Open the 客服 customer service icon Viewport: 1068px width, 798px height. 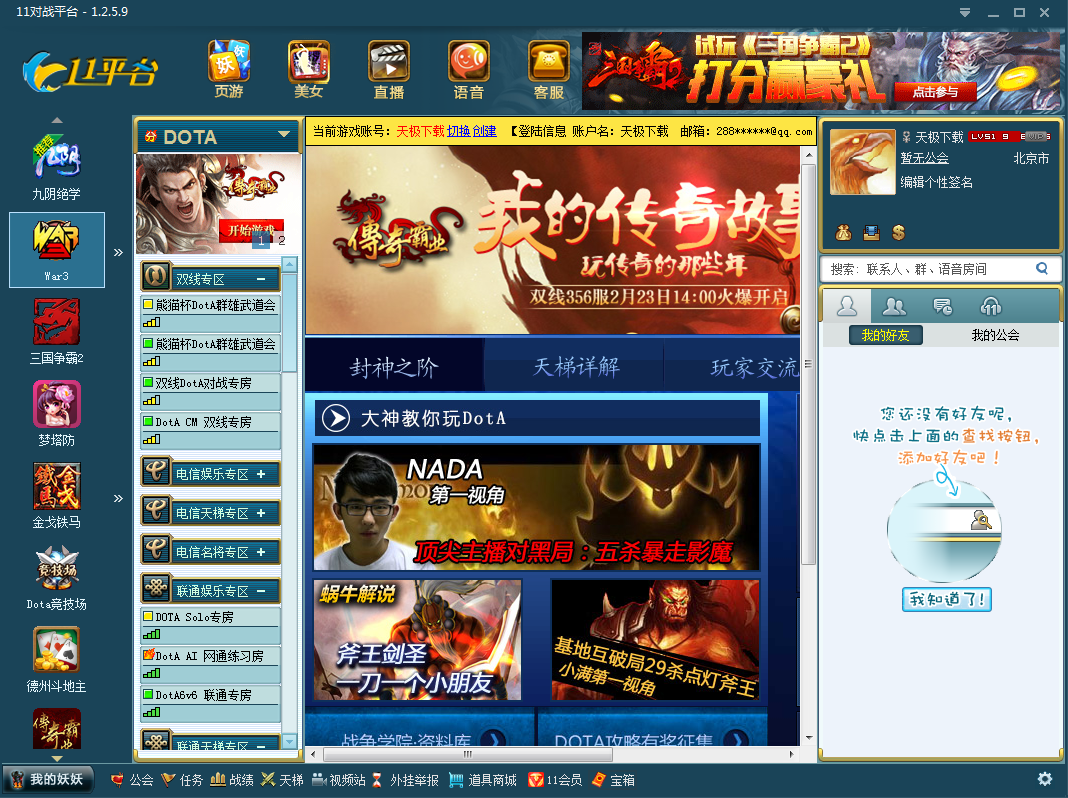[549, 69]
